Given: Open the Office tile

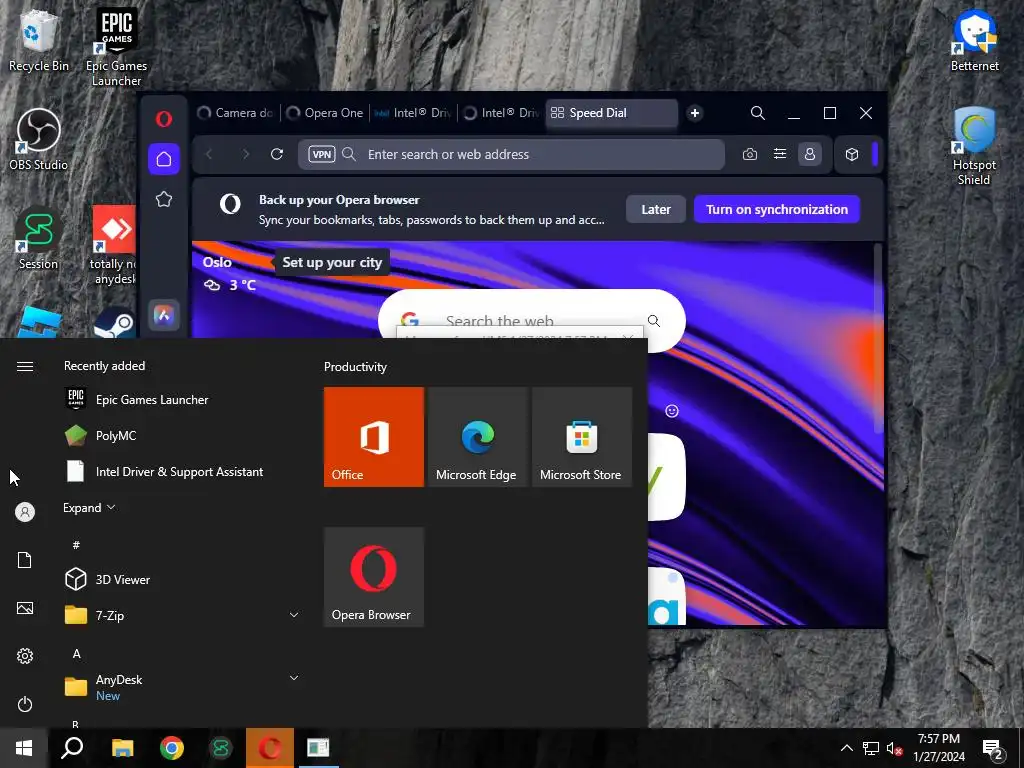Looking at the screenshot, I should coord(374,437).
